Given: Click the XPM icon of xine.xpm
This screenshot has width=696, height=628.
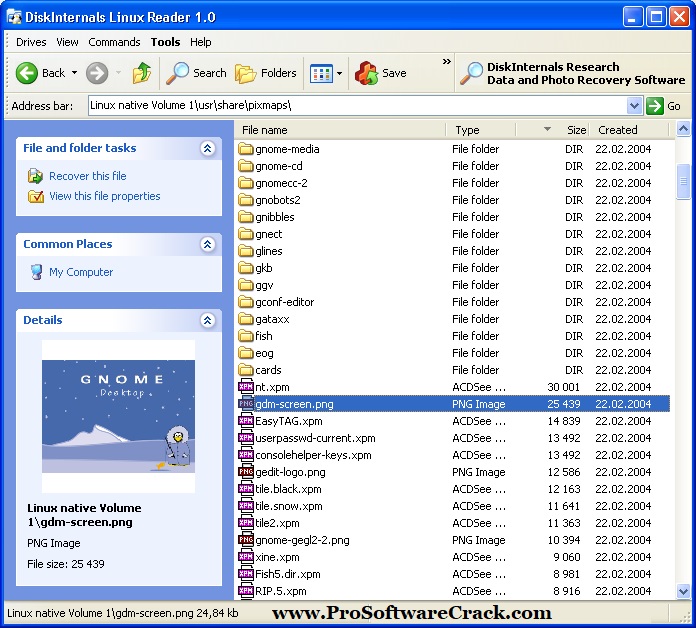Looking at the screenshot, I should point(245,557).
